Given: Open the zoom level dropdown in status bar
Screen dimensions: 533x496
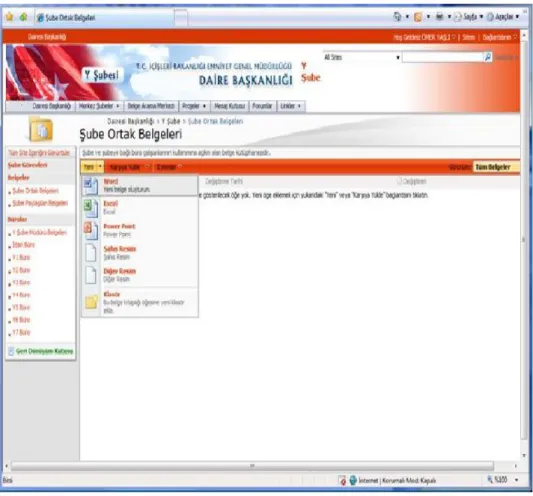Looking at the screenshot, I should tap(516, 480).
